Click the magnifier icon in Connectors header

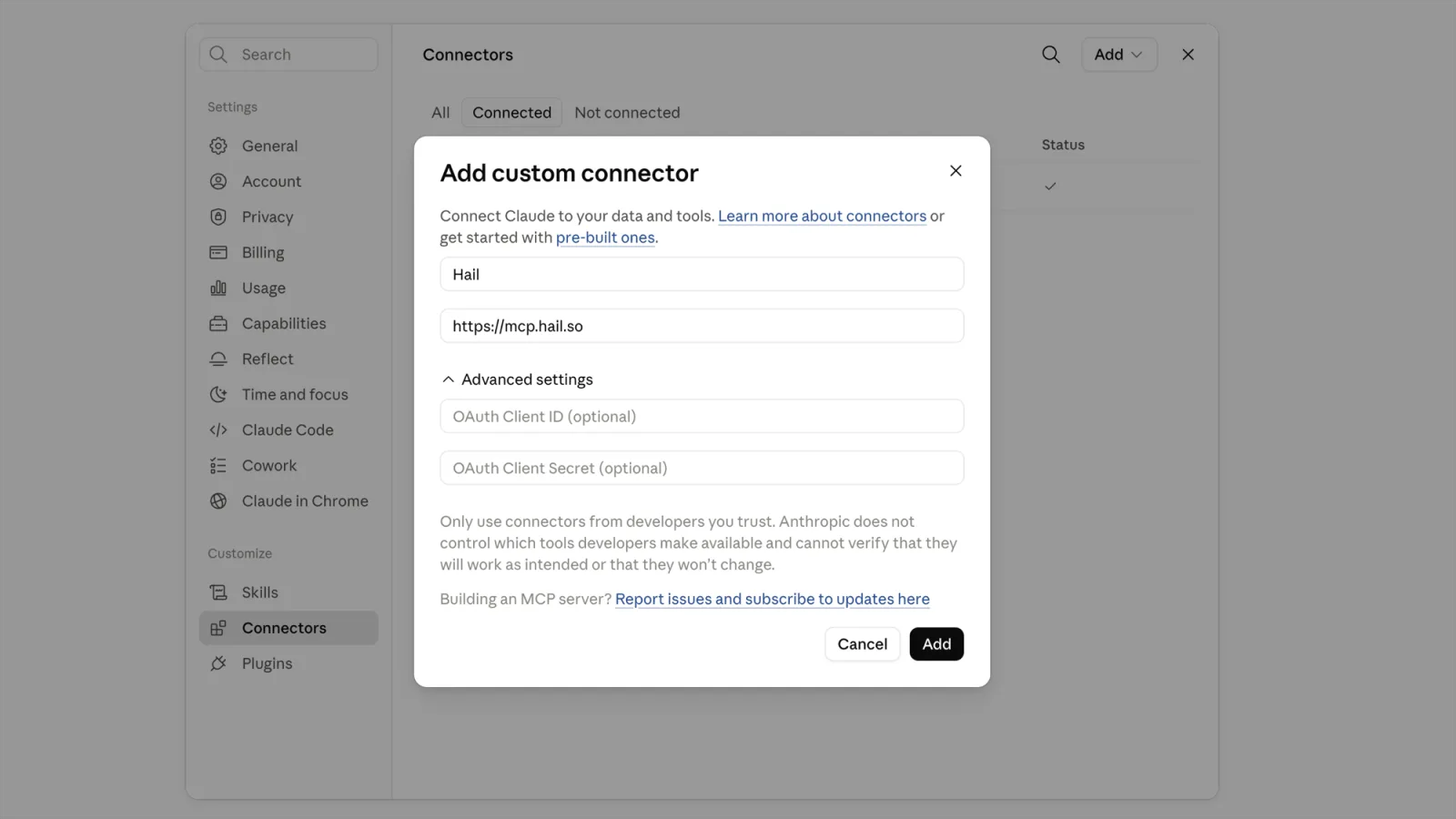pos(1051,55)
